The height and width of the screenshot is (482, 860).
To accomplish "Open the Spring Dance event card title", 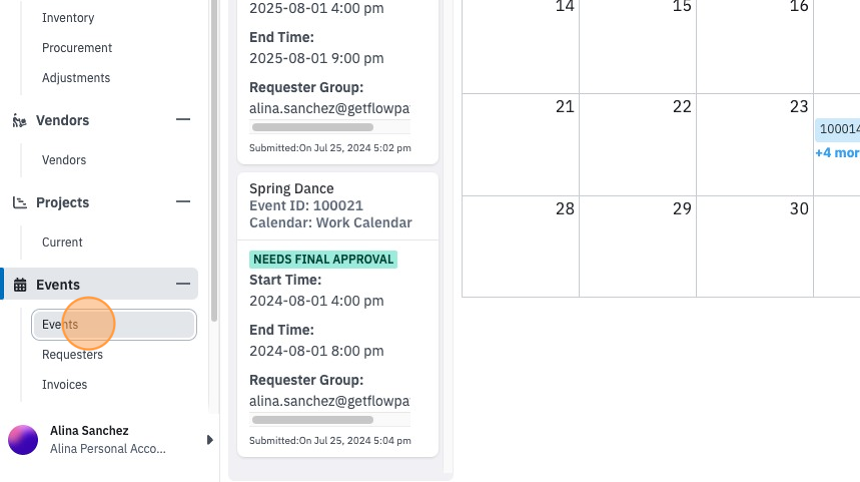I will pyautogui.click(x=291, y=189).
